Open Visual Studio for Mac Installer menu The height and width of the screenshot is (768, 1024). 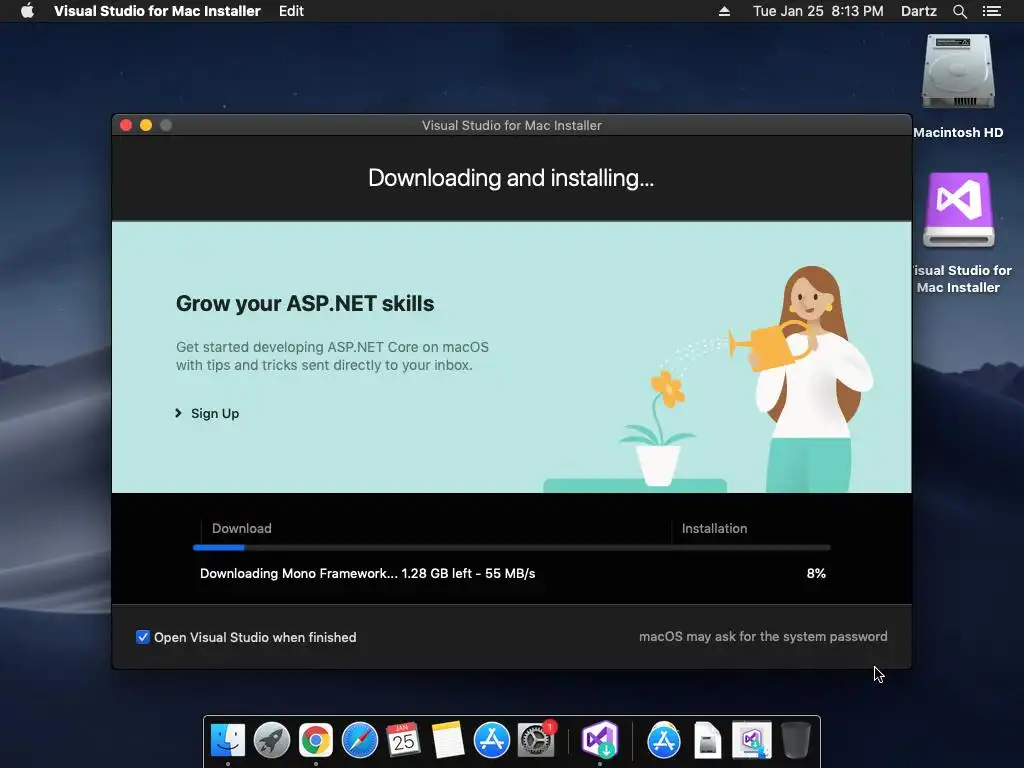coord(157,11)
